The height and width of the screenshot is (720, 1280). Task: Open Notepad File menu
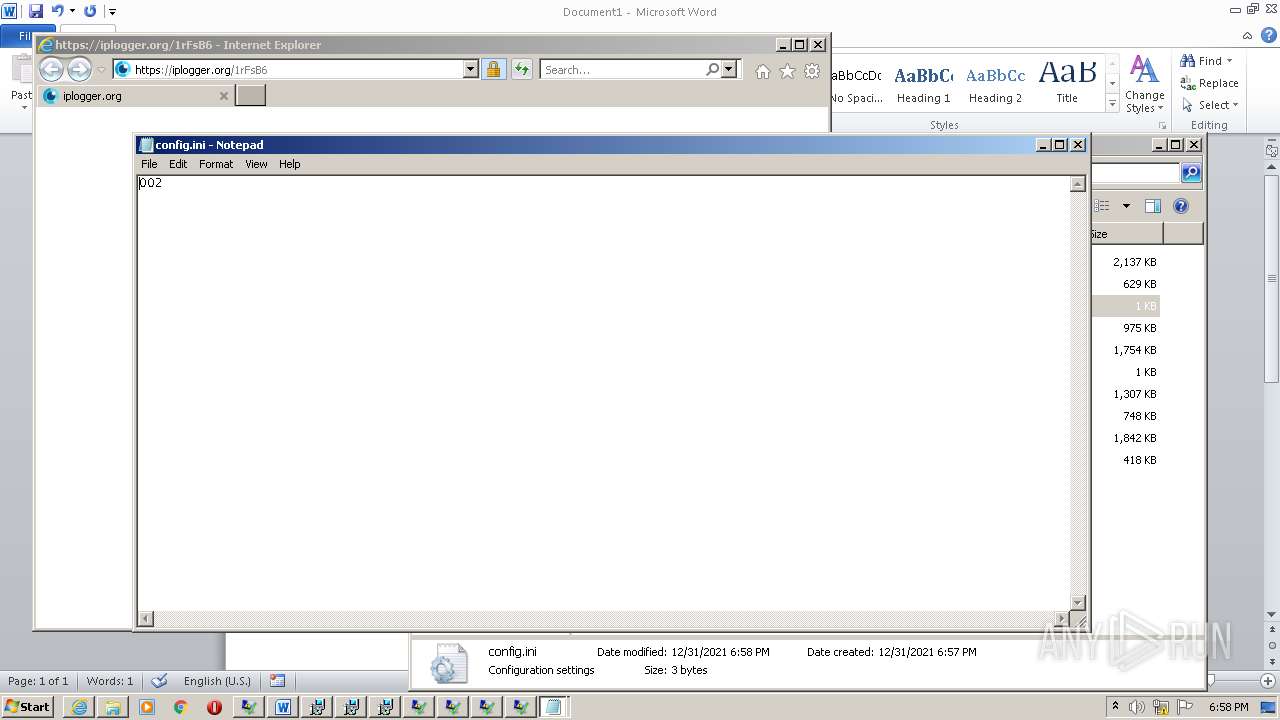(149, 164)
